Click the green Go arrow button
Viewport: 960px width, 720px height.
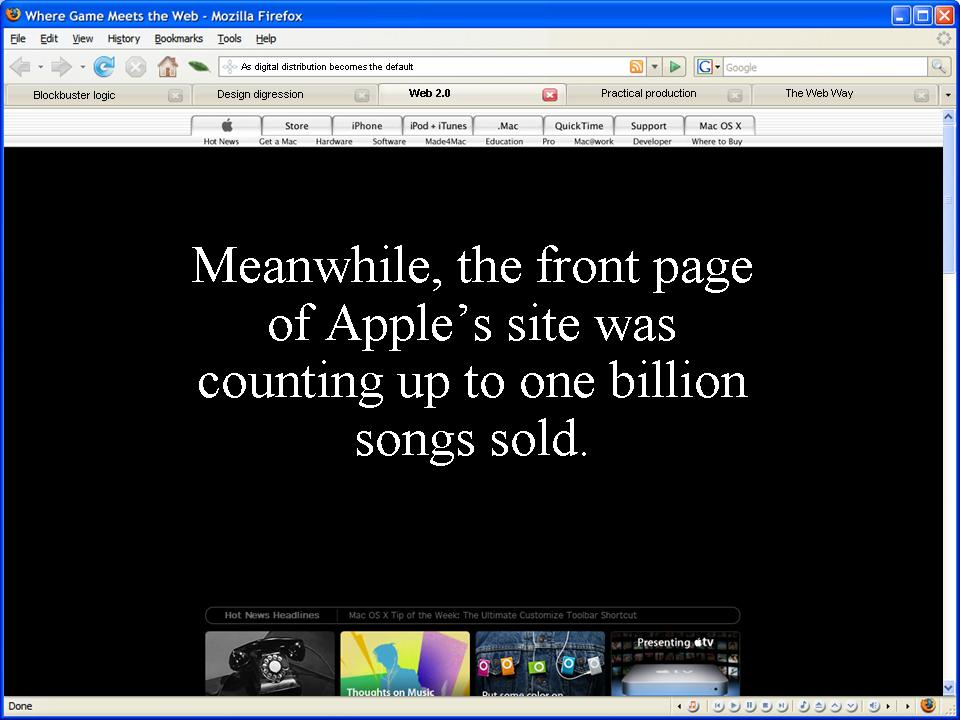[675, 67]
